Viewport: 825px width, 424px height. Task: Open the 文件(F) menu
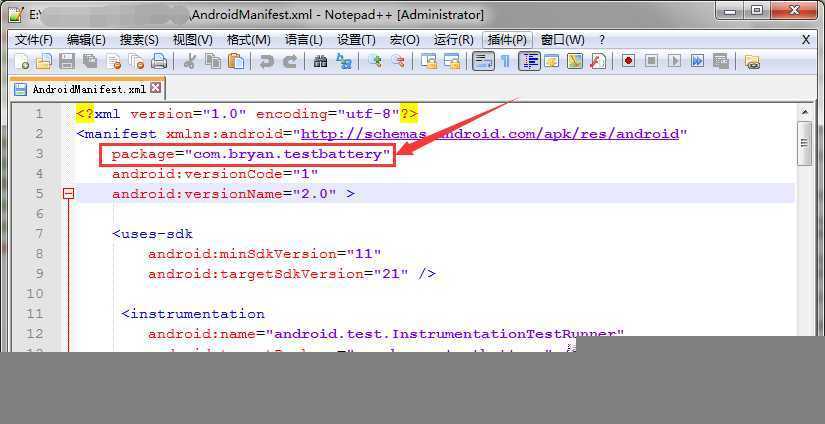(34, 39)
